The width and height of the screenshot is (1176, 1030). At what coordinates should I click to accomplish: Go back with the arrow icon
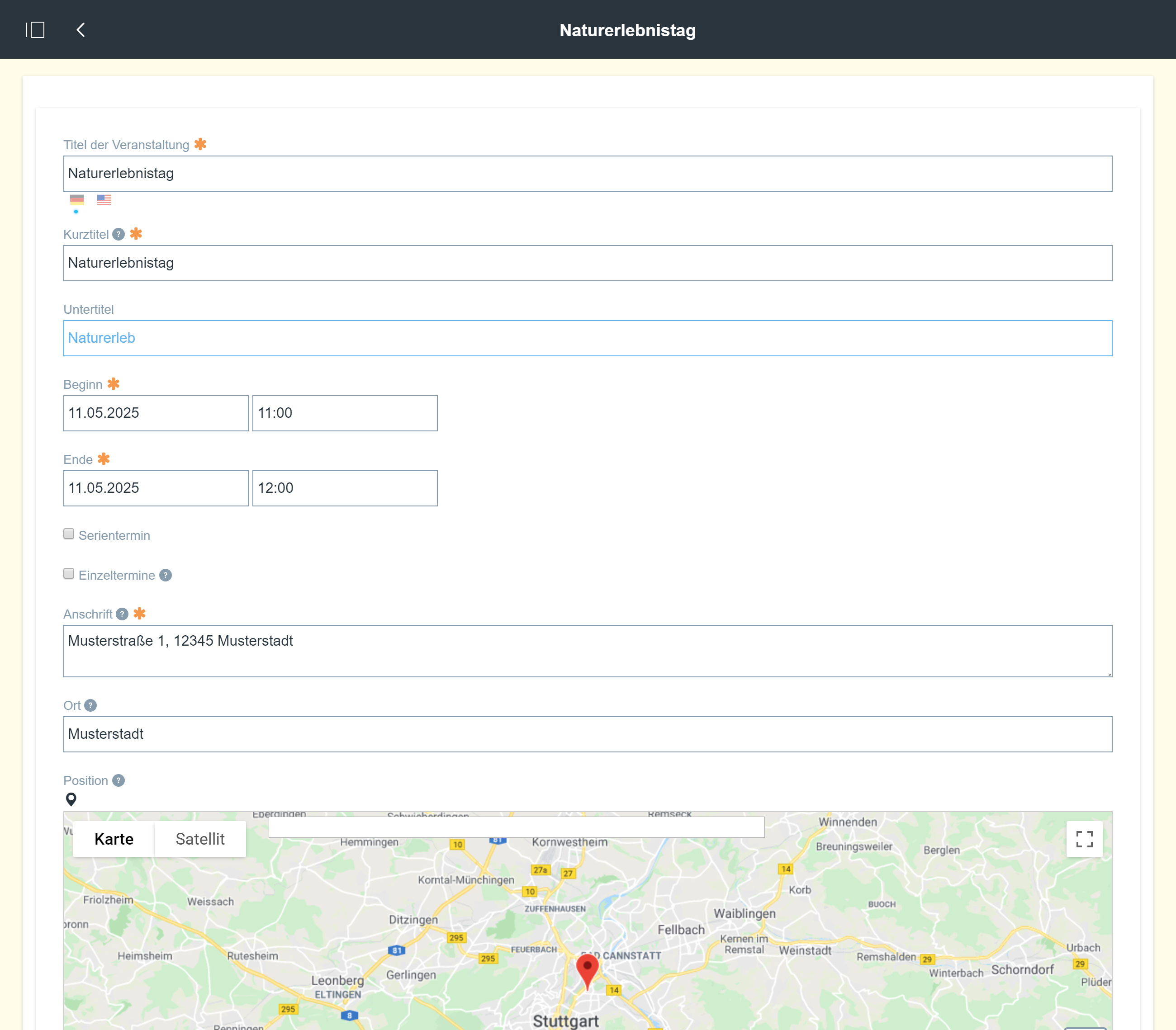(x=81, y=30)
